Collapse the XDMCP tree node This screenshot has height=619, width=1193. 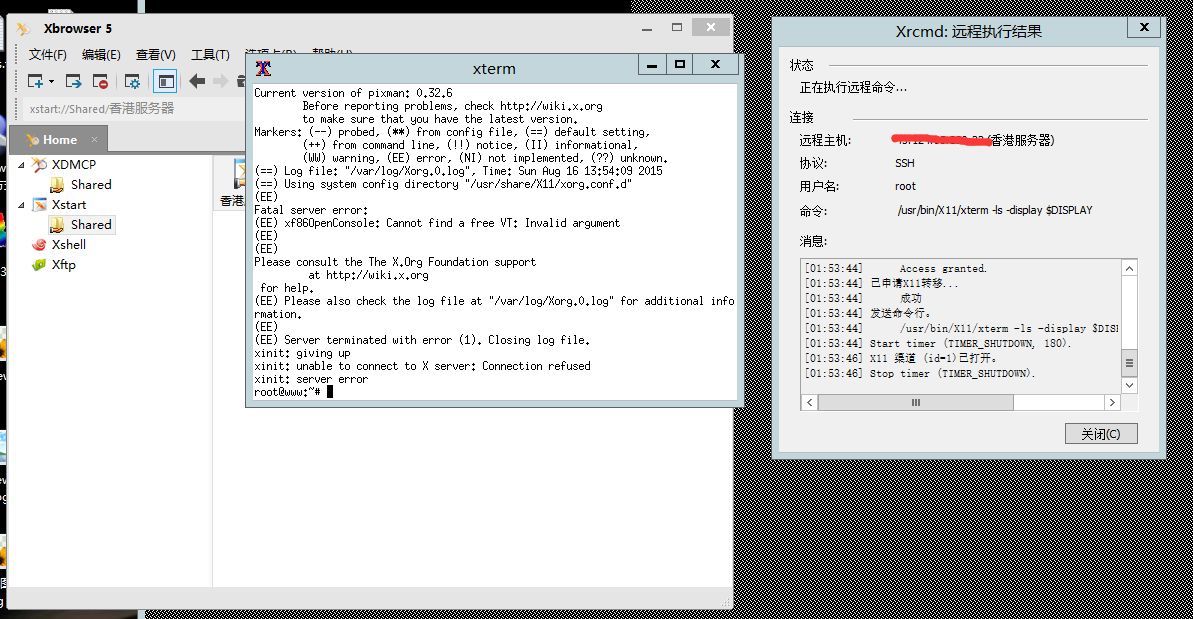pyautogui.click(x=21, y=164)
